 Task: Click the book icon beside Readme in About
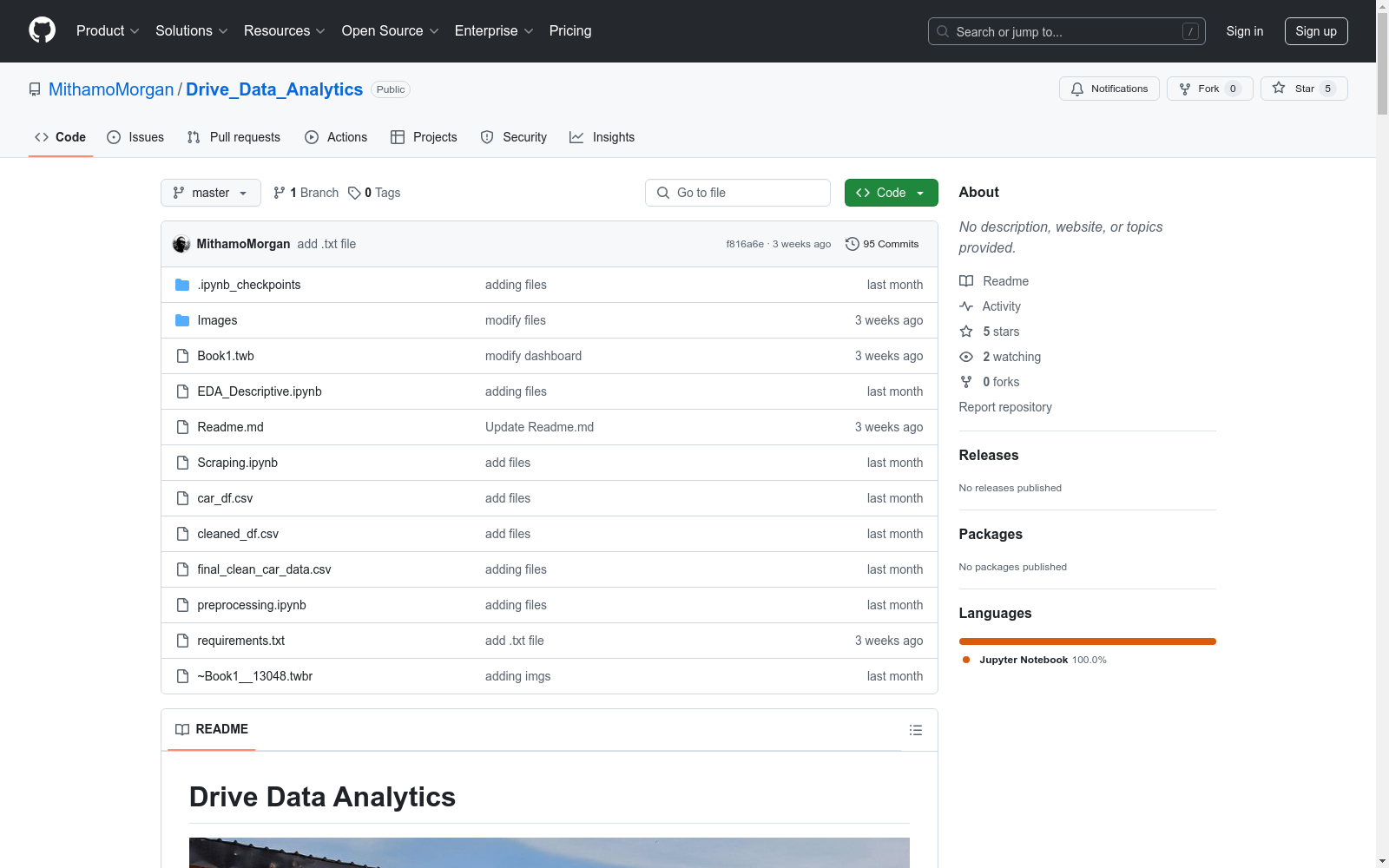966,281
